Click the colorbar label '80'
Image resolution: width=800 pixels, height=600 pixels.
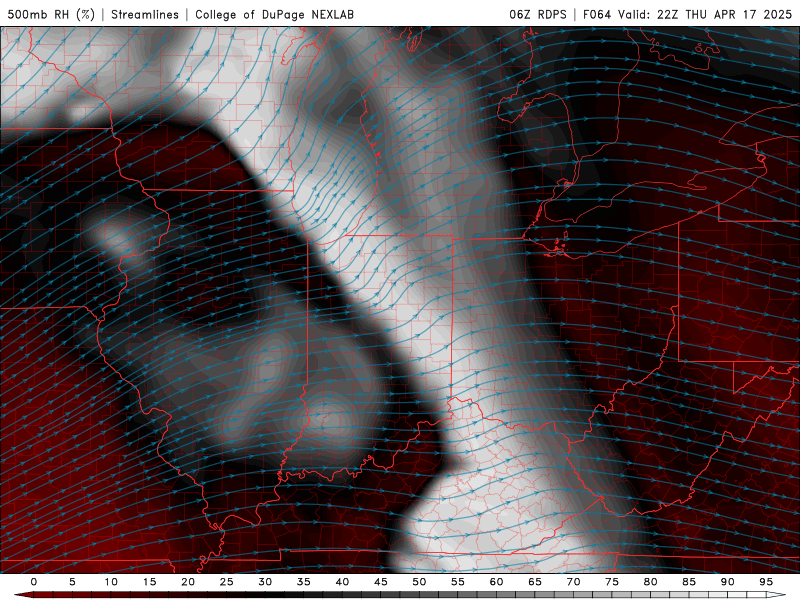click(651, 582)
